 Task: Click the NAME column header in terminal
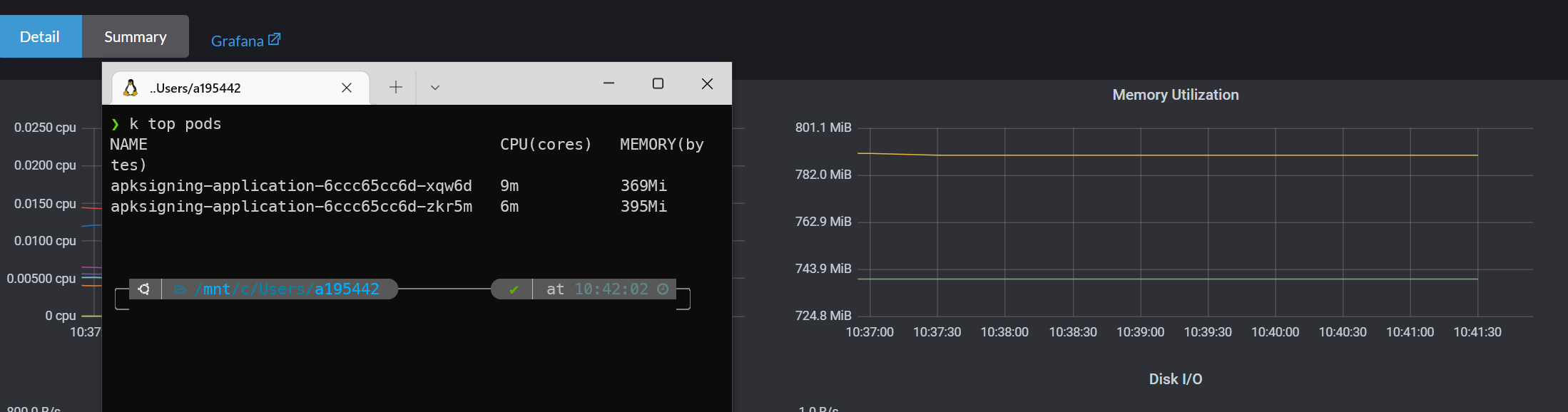coord(129,145)
